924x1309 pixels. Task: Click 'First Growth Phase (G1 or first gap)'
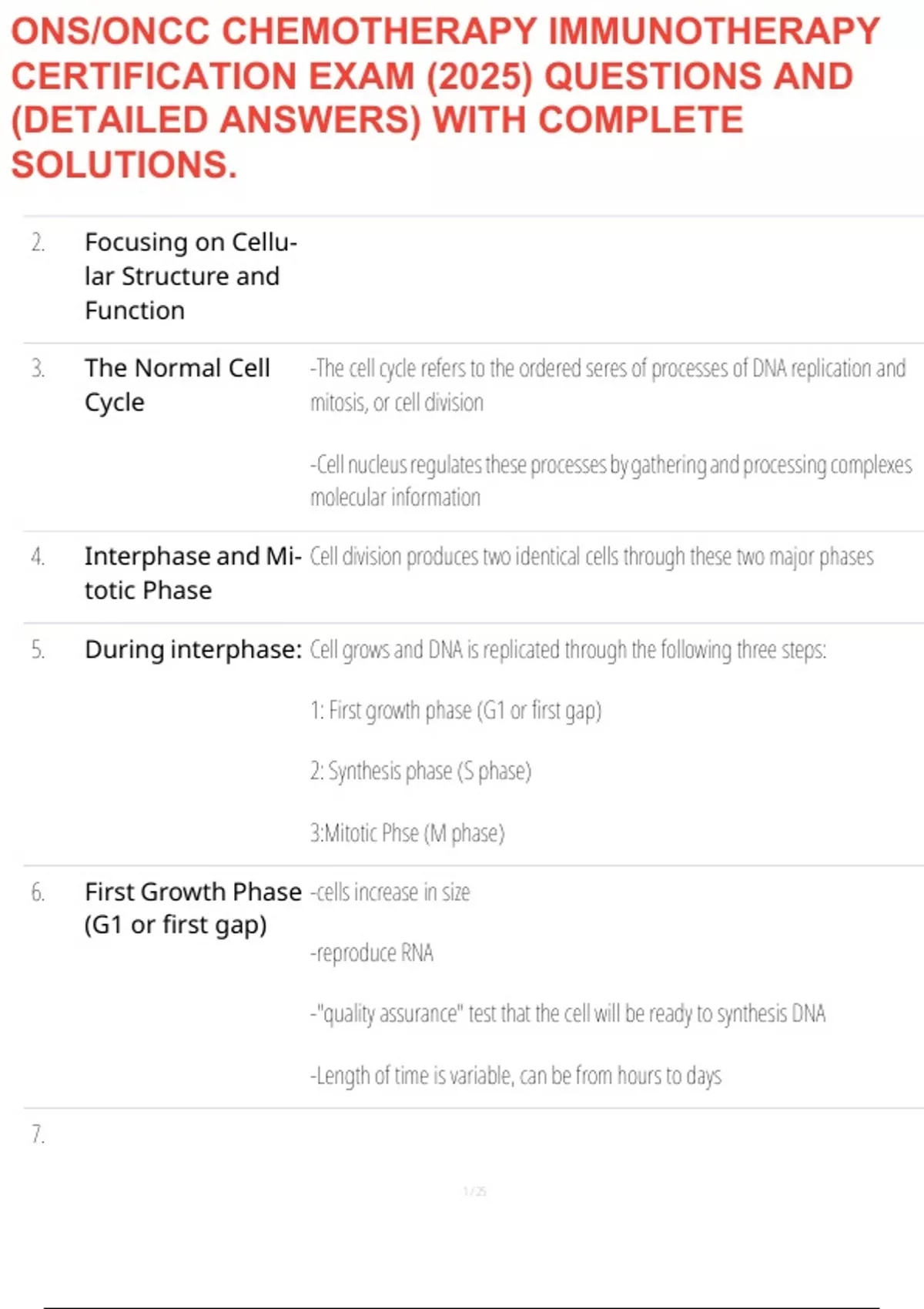192,908
